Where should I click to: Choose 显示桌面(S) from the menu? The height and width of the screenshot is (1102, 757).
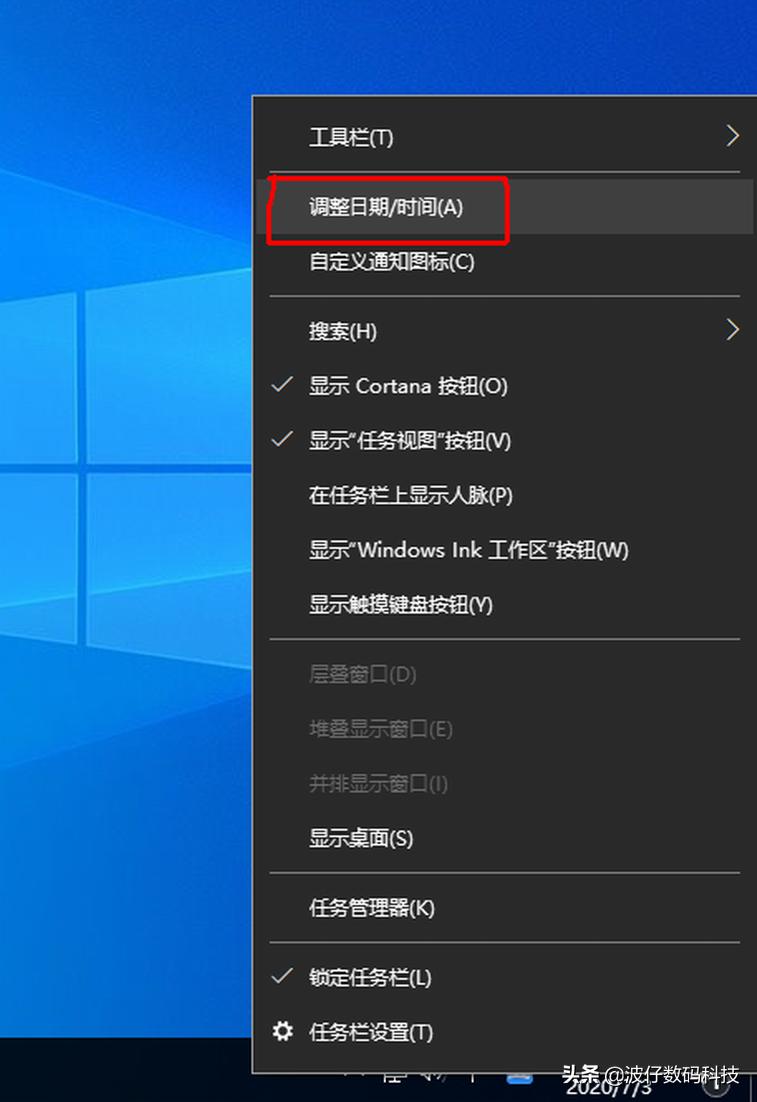click(x=504, y=838)
